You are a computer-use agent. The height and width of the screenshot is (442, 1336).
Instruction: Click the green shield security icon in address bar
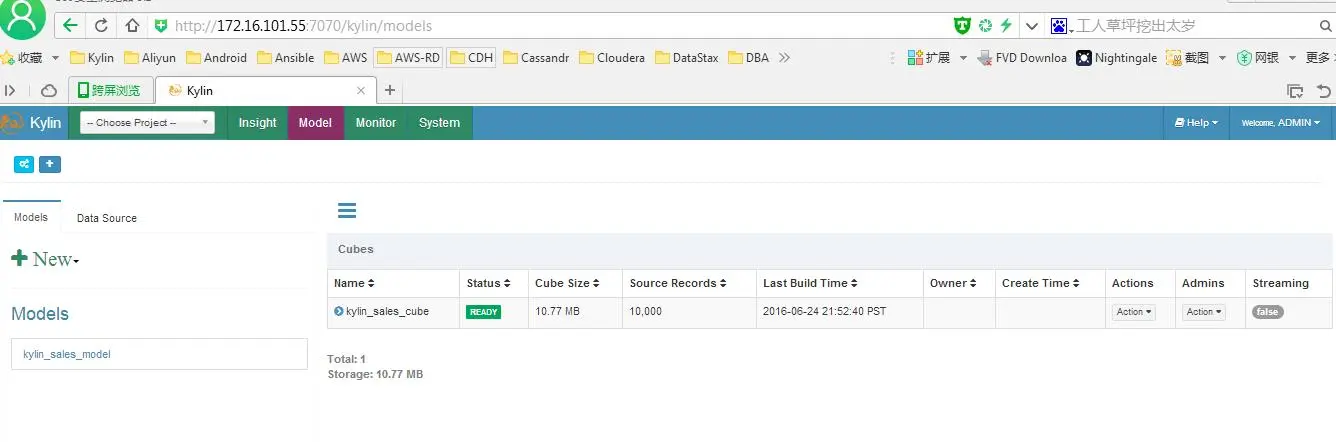coord(160,25)
